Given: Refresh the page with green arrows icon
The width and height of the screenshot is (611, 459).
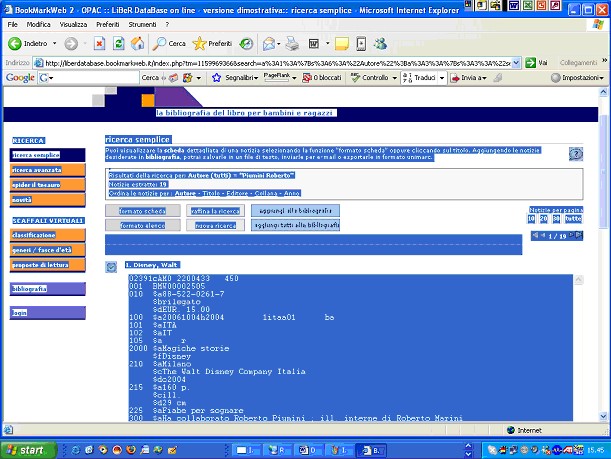Looking at the screenshot, I should (118, 44).
